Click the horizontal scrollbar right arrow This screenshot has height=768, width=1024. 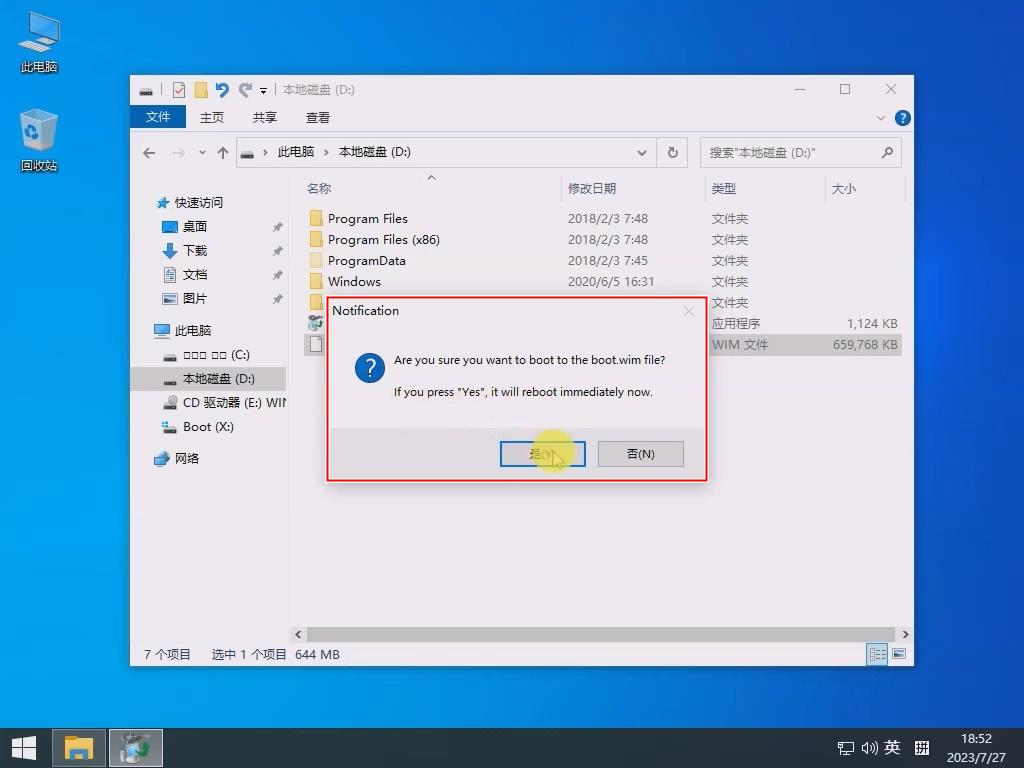click(x=905, y=634)
